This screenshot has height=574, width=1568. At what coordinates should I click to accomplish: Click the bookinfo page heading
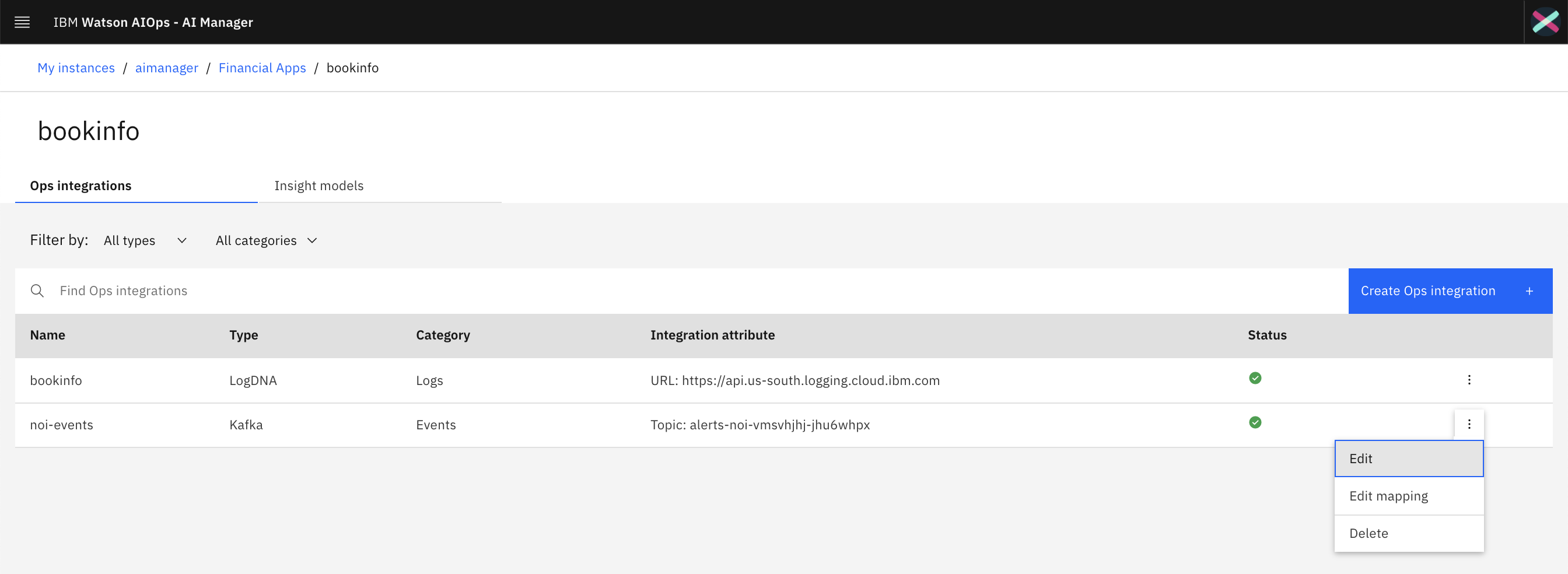tap(89, 131)
